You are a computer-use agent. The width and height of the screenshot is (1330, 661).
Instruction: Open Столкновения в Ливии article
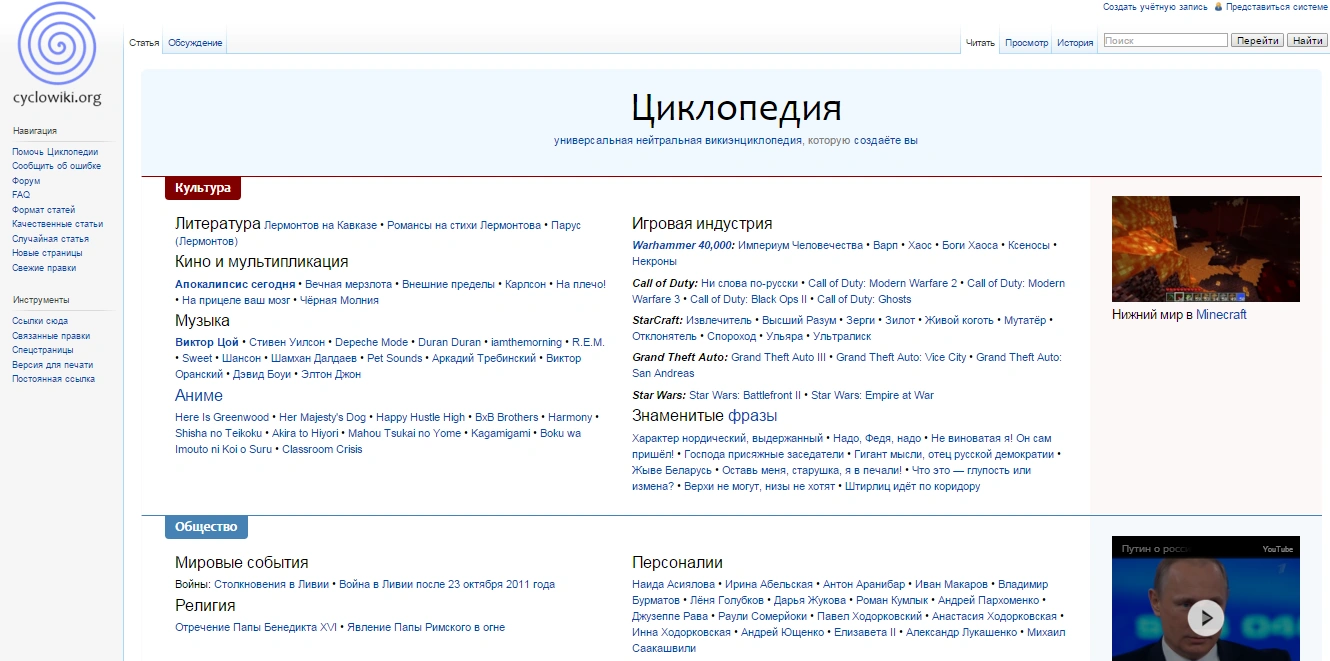(272, 585)
